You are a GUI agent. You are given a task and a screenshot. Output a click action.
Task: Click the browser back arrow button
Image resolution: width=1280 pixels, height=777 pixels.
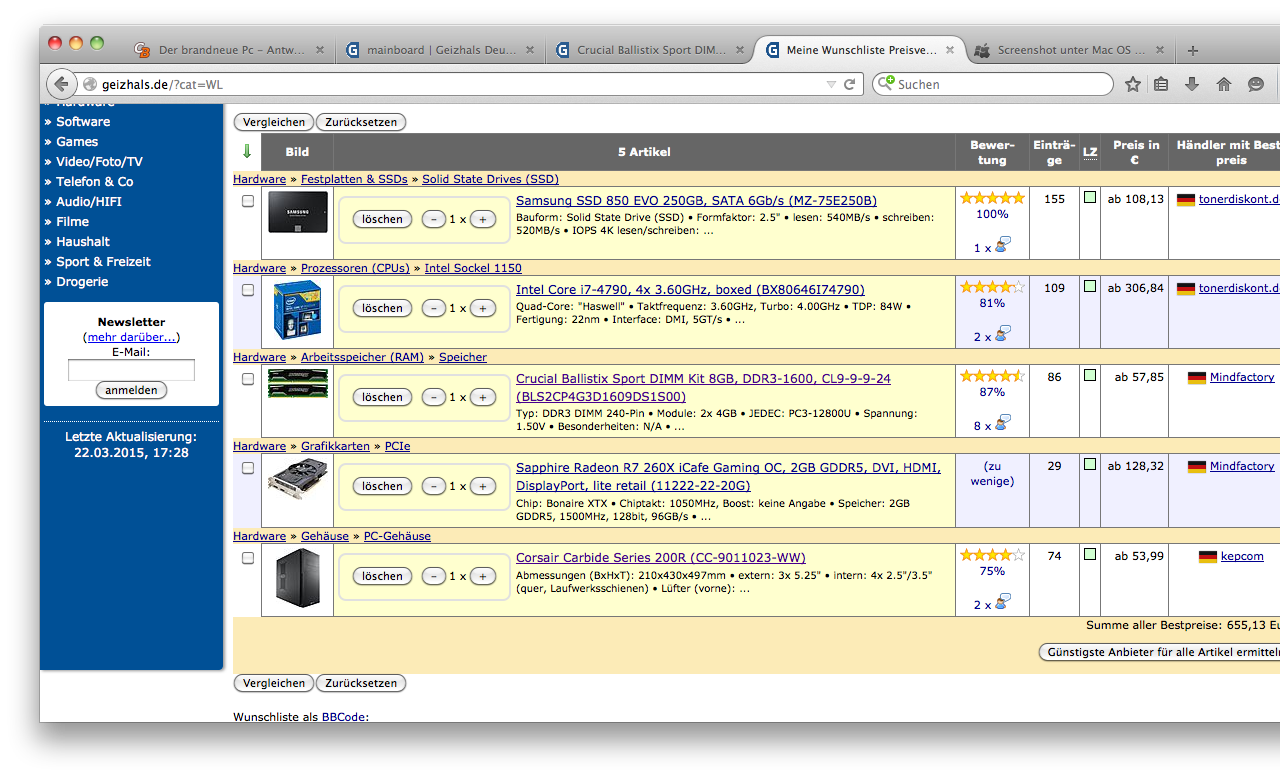pos(61,84)
